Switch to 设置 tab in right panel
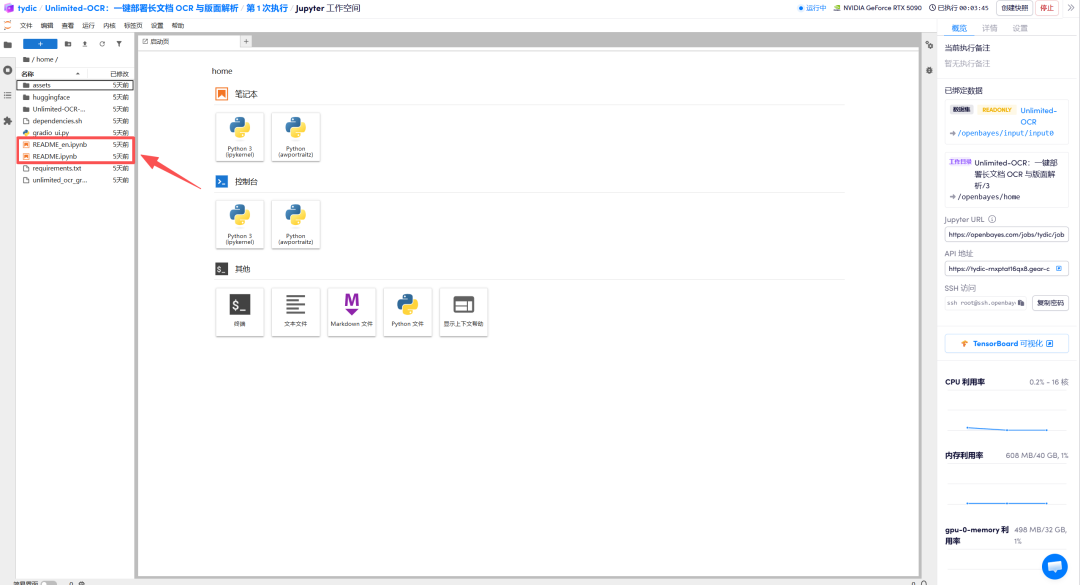The height and width of the screenshot is (585, 1080). 1020,28
